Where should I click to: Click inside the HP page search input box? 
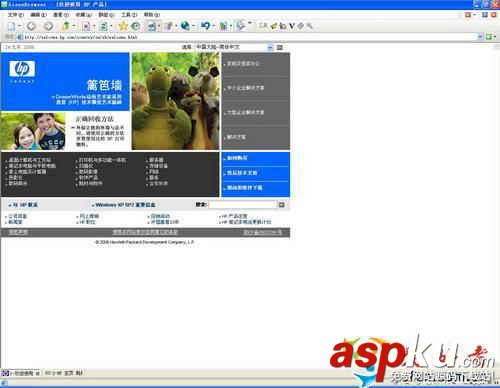[243, 205]
